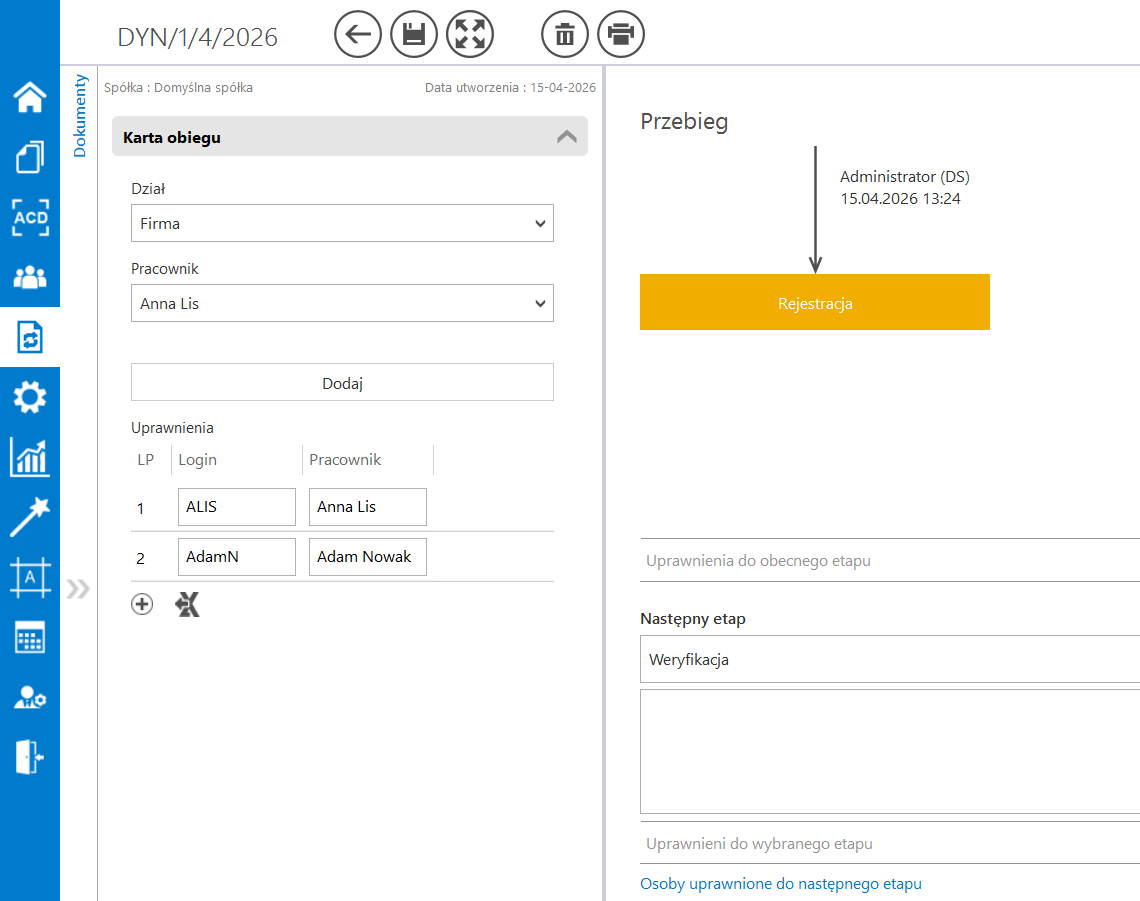1140x901 pixels.
Task: Open the gear settings icon in sidebar
Action: click(30, 398)
